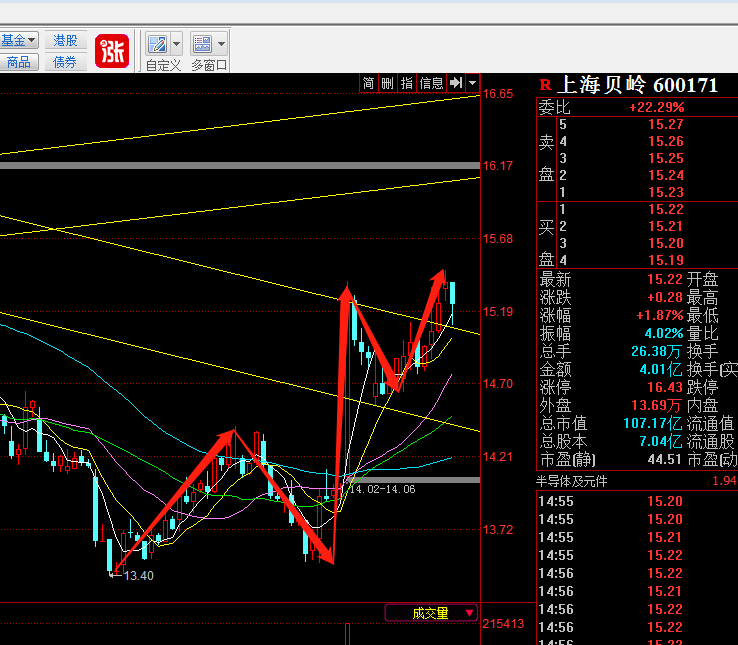Click the red 涨 icon
Viewport: 738px width, 645px height.
pyautogui.click(x=112, y=51)
